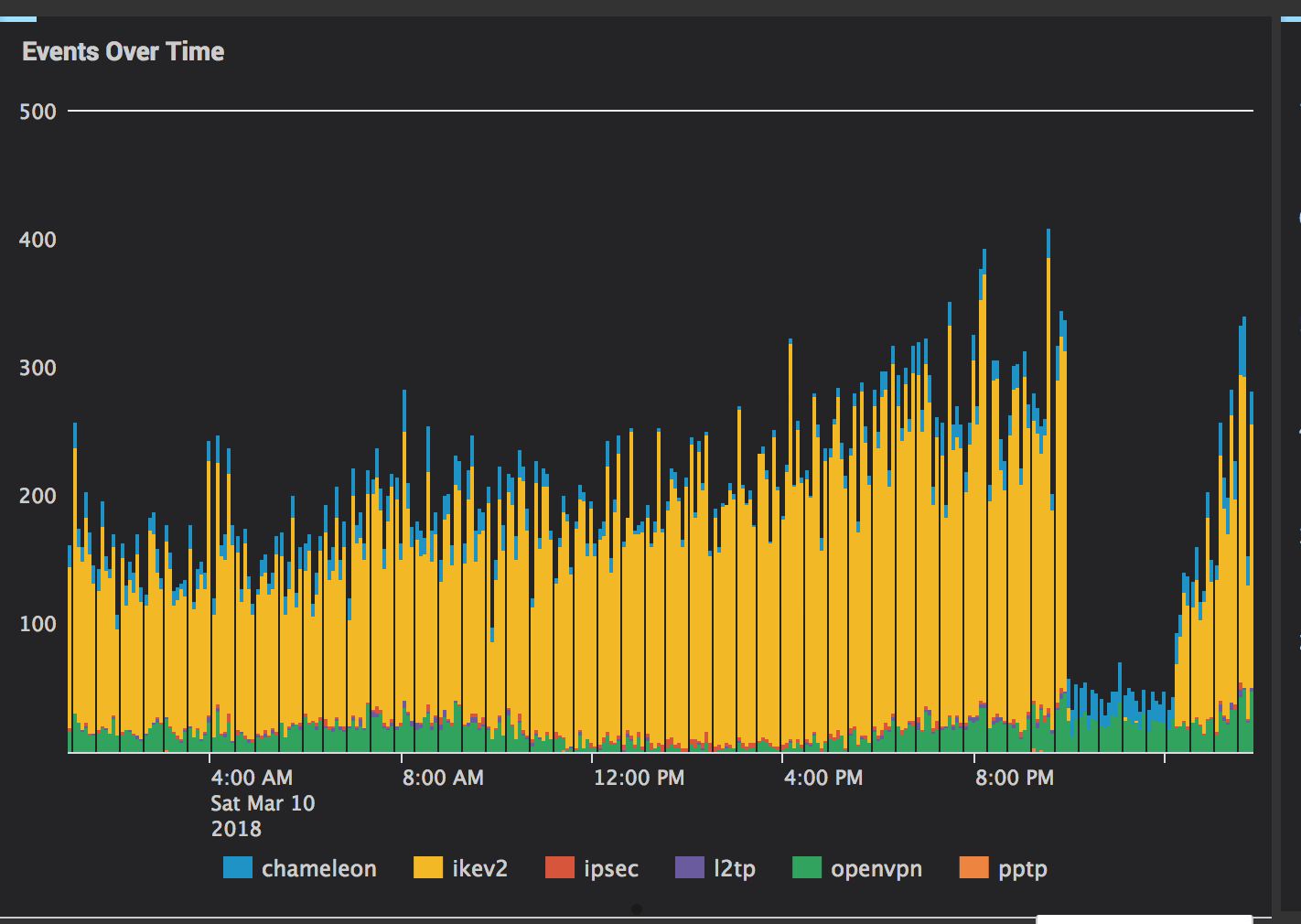This screenshot has height=924, width=1301.
Task: Click the blue chameleon legend swatch
Action: (x=237, y=867)
